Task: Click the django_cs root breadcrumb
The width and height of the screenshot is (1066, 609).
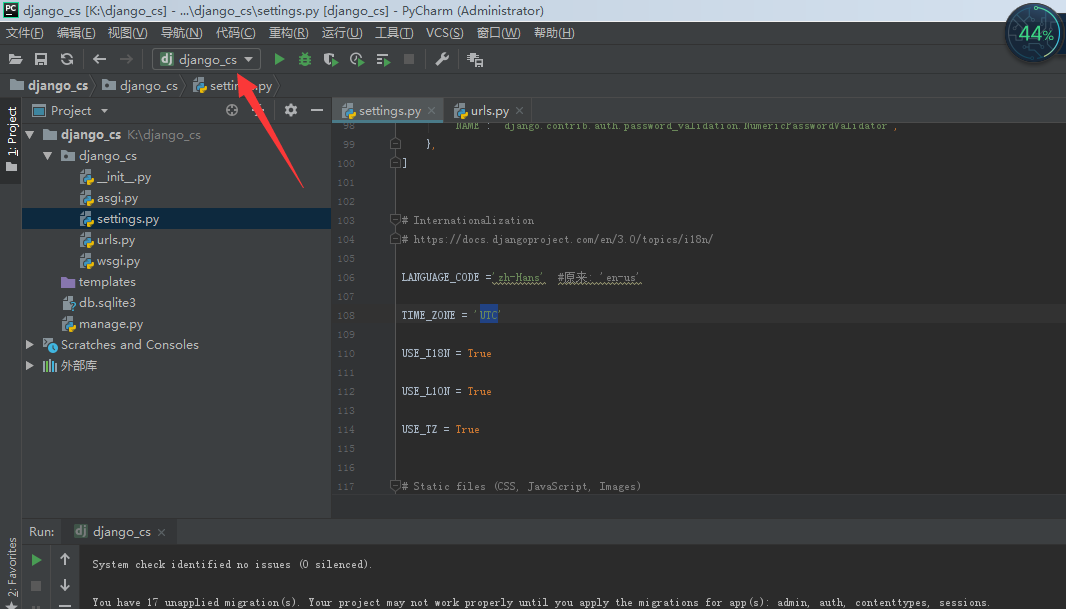Action: 49,86
